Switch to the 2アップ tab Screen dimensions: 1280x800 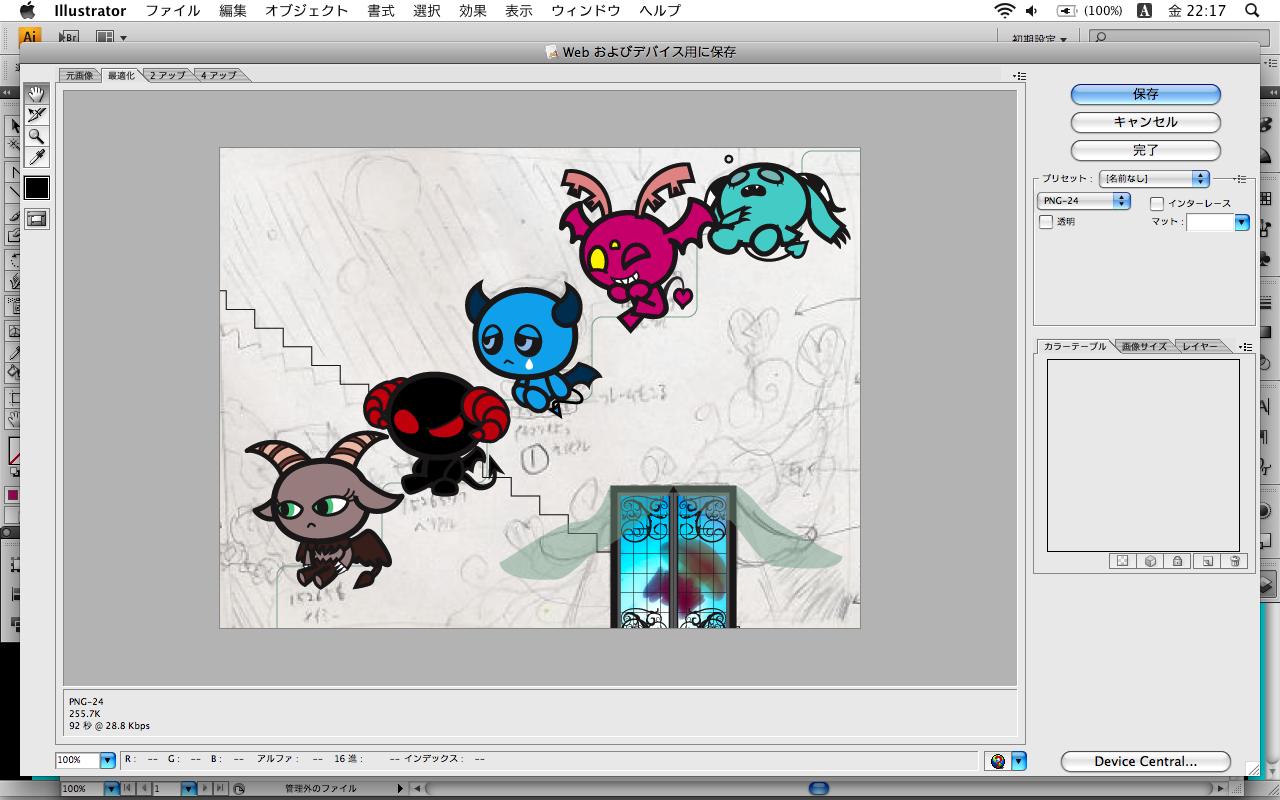[167, 76]
